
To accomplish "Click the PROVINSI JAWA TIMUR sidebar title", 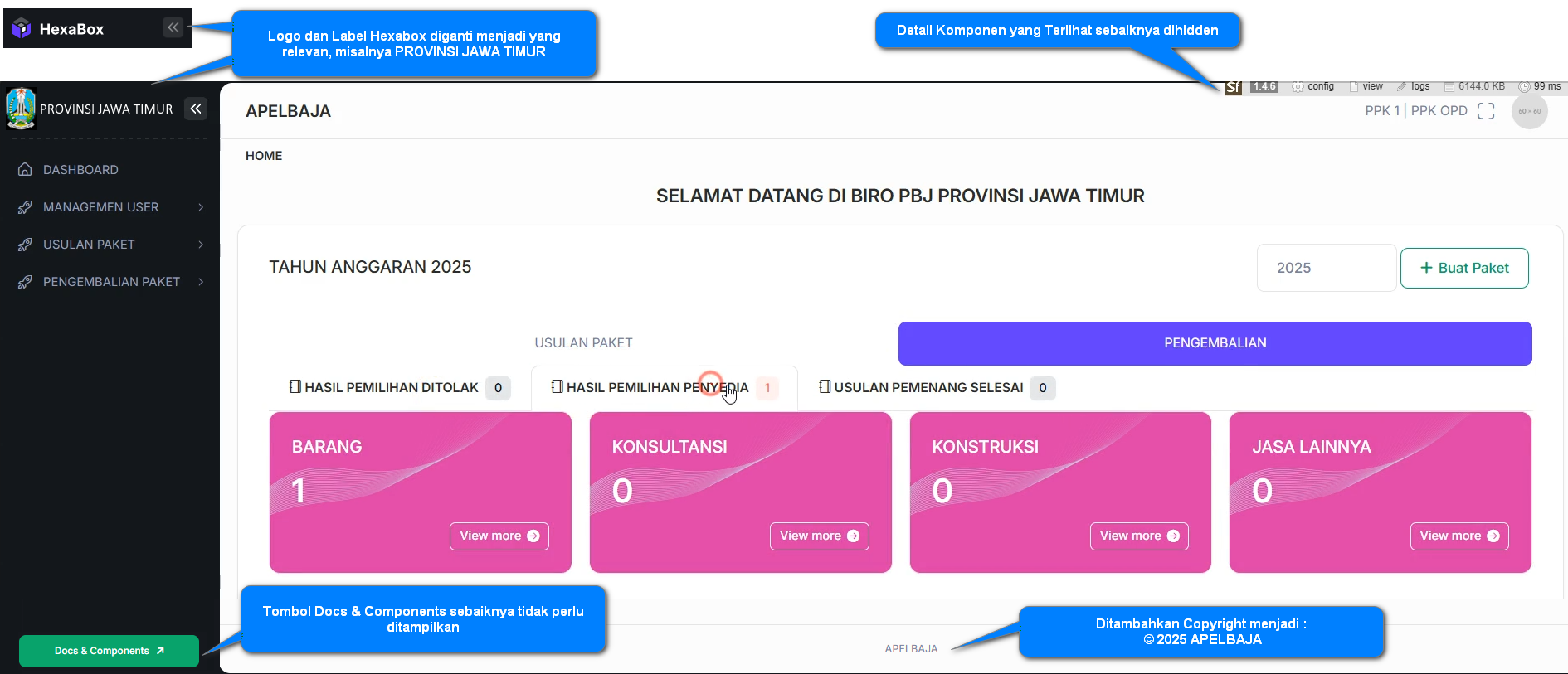I will click(x=106, y=109).
